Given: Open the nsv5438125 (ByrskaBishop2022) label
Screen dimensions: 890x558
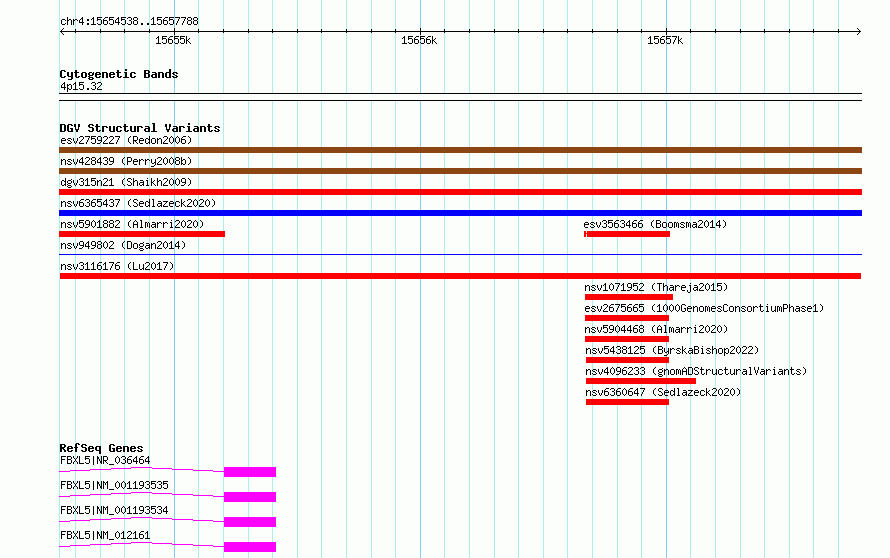Looking at the screenshot, I should point(672,350).
